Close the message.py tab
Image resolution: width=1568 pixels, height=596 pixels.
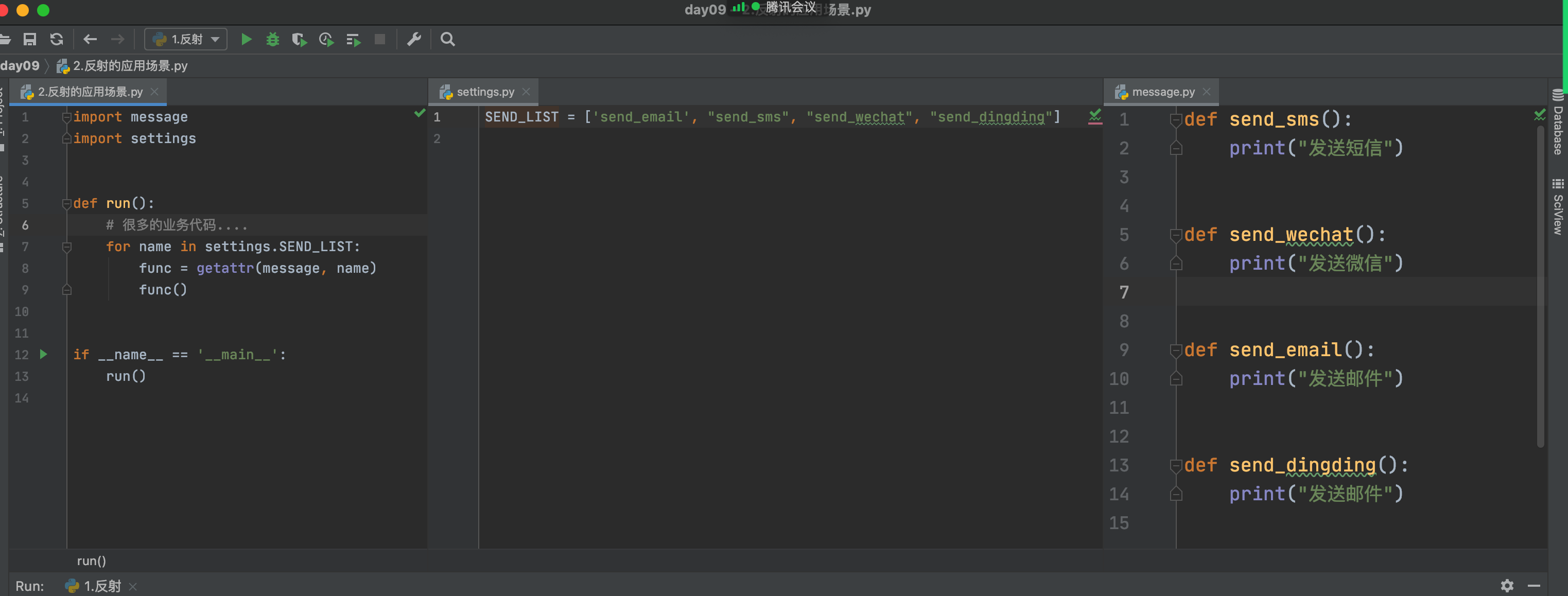click(1207, 92)
